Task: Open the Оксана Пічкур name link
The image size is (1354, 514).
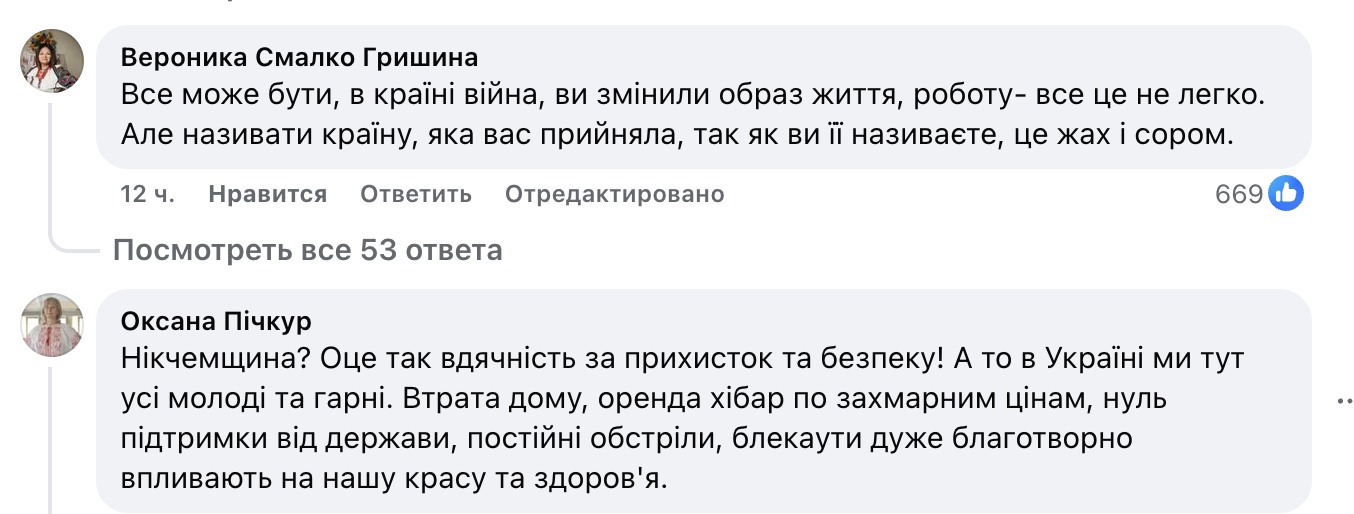Action: click(215, 321)
